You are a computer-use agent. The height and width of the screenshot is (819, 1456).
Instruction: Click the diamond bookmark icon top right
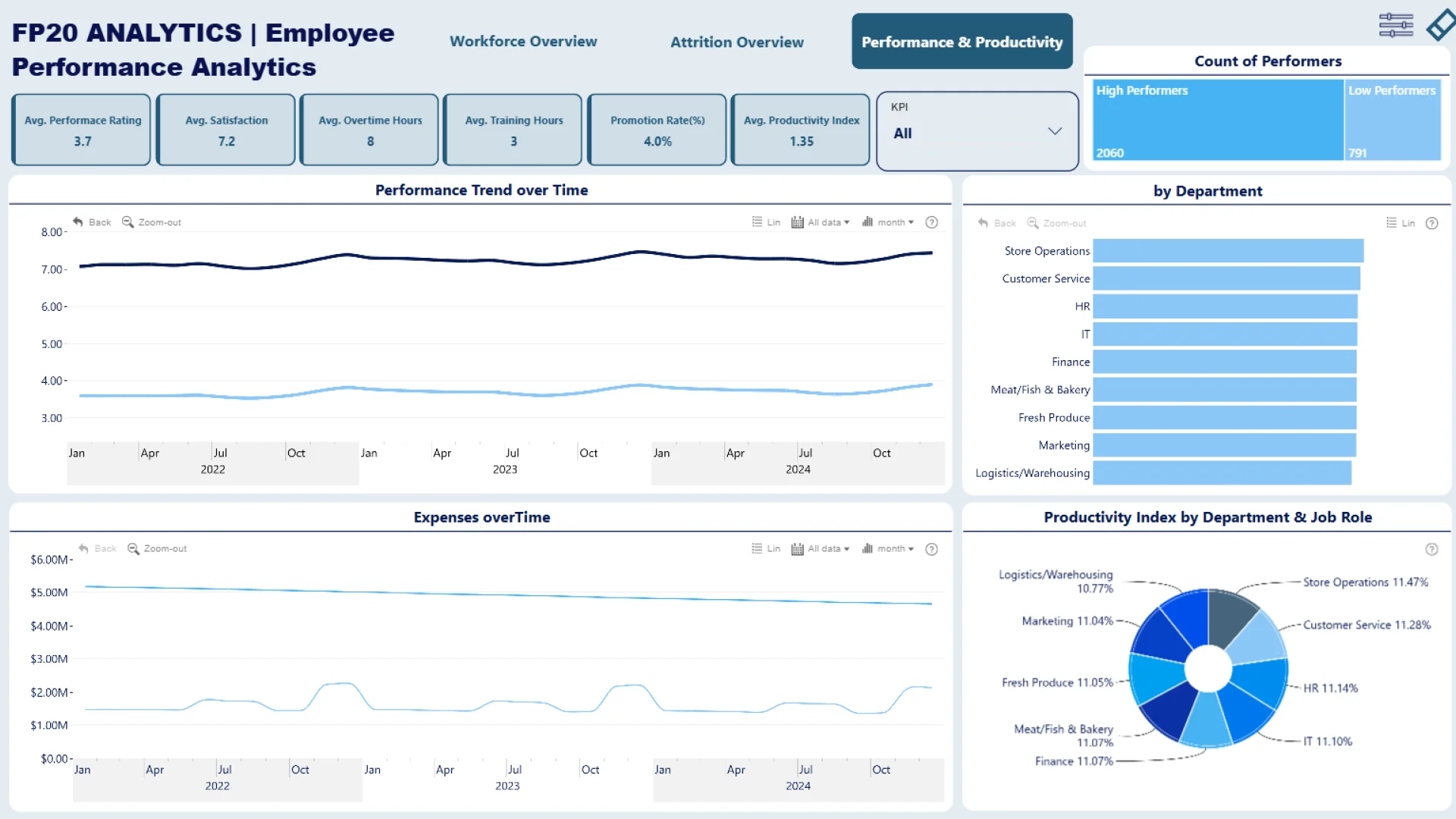point(1442,25)
